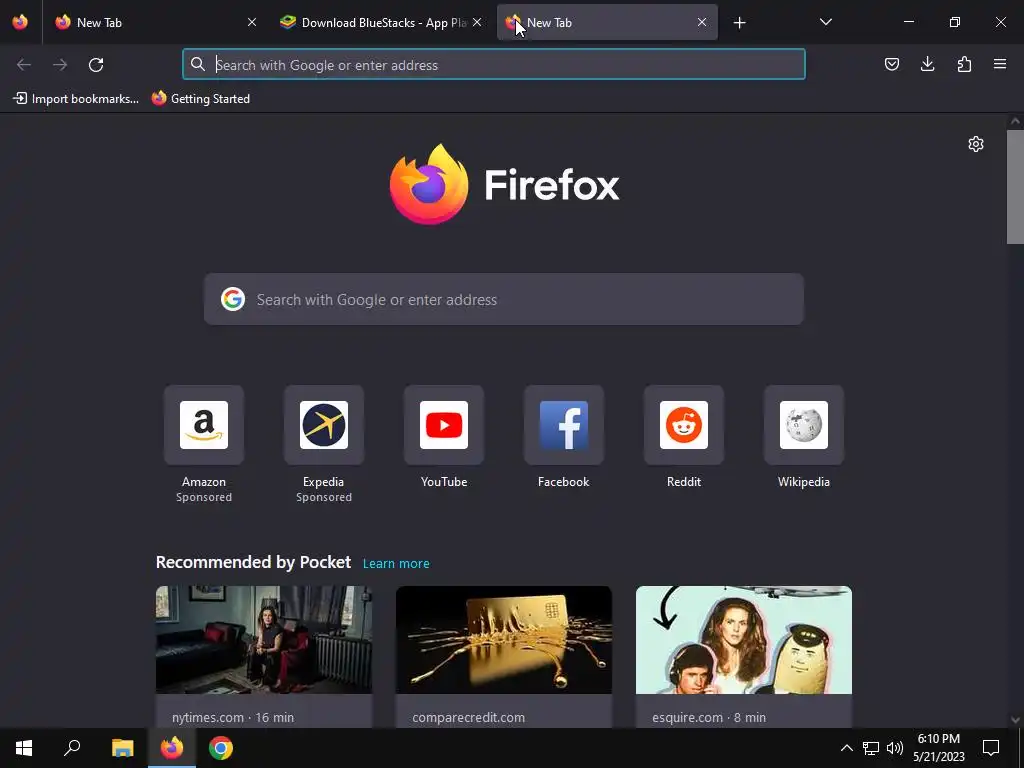This screenshot has height=768, width=1024.
Task: Close the active New Tab
Action: pos(702,22)
